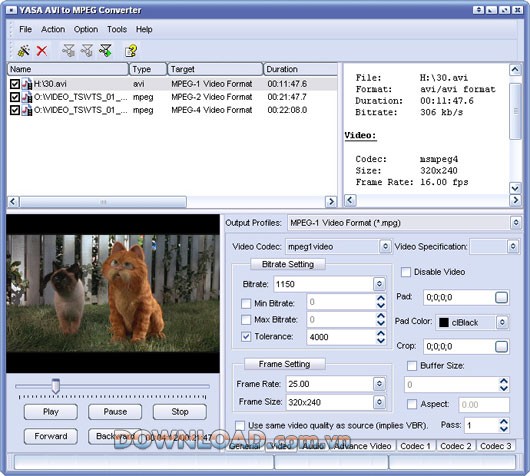This screenshot has width=530, height=476.
Task: Open the Frame Rate dropdown
Action: click(379, 384)
